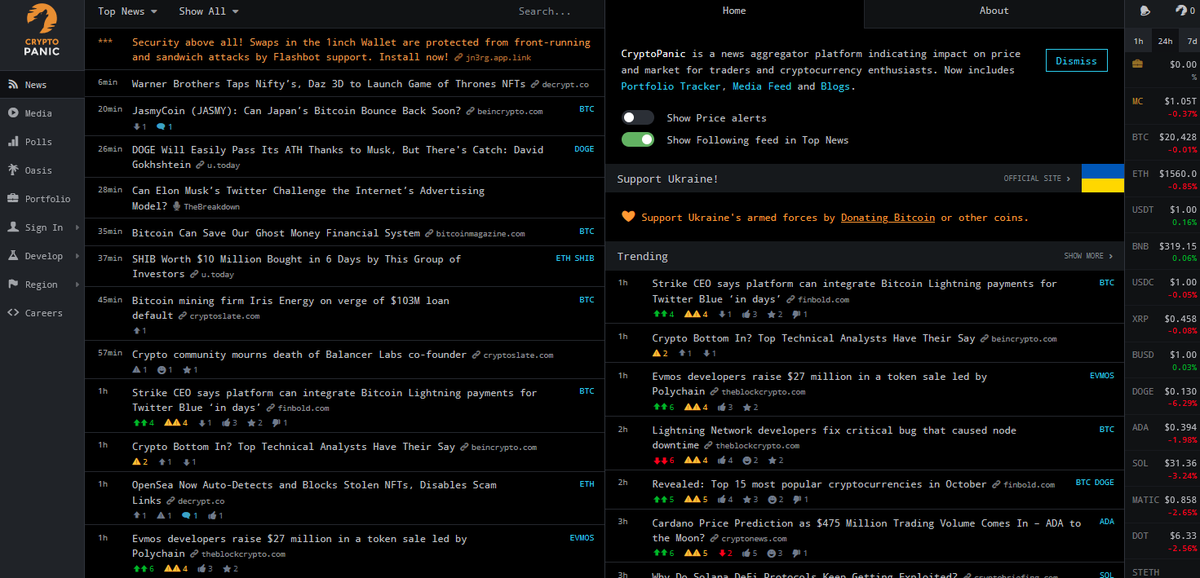1200x578 pixels.
Task: Open the Portfolio briefcase icon in sidebar
Action: [x=13, y=199]
